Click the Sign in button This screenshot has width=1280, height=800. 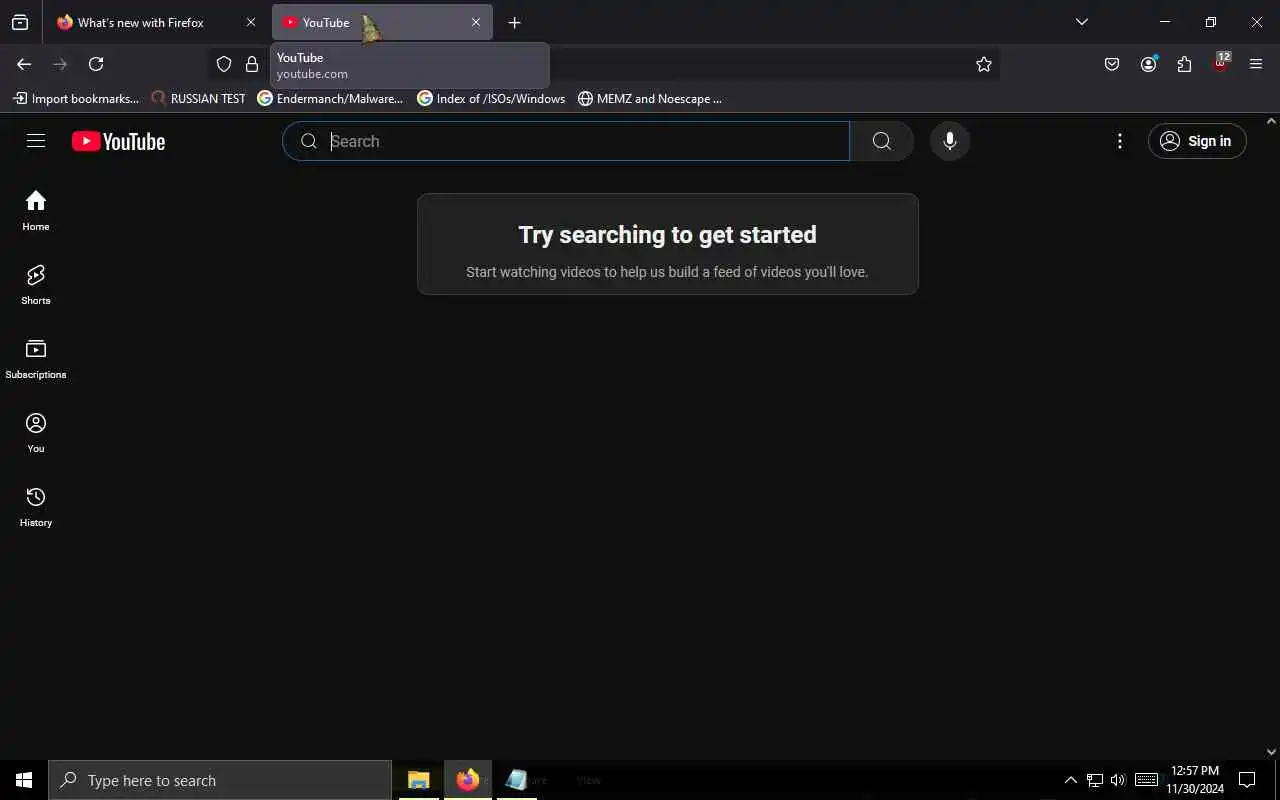pyautogui.click(x=1197, y=141)
